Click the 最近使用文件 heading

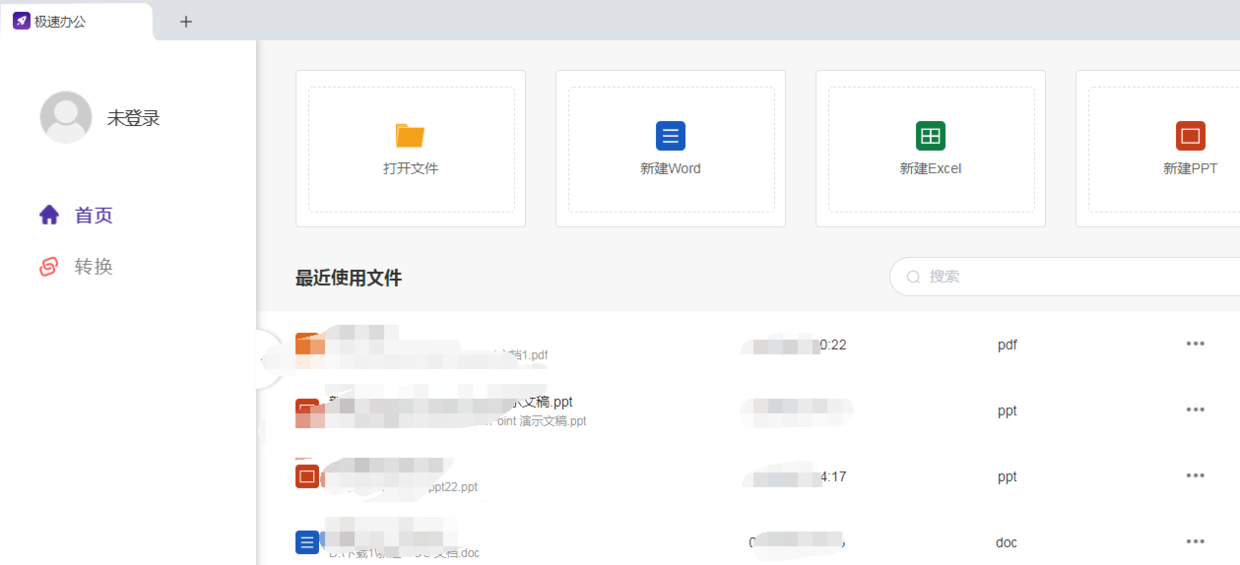coord(349,278)
